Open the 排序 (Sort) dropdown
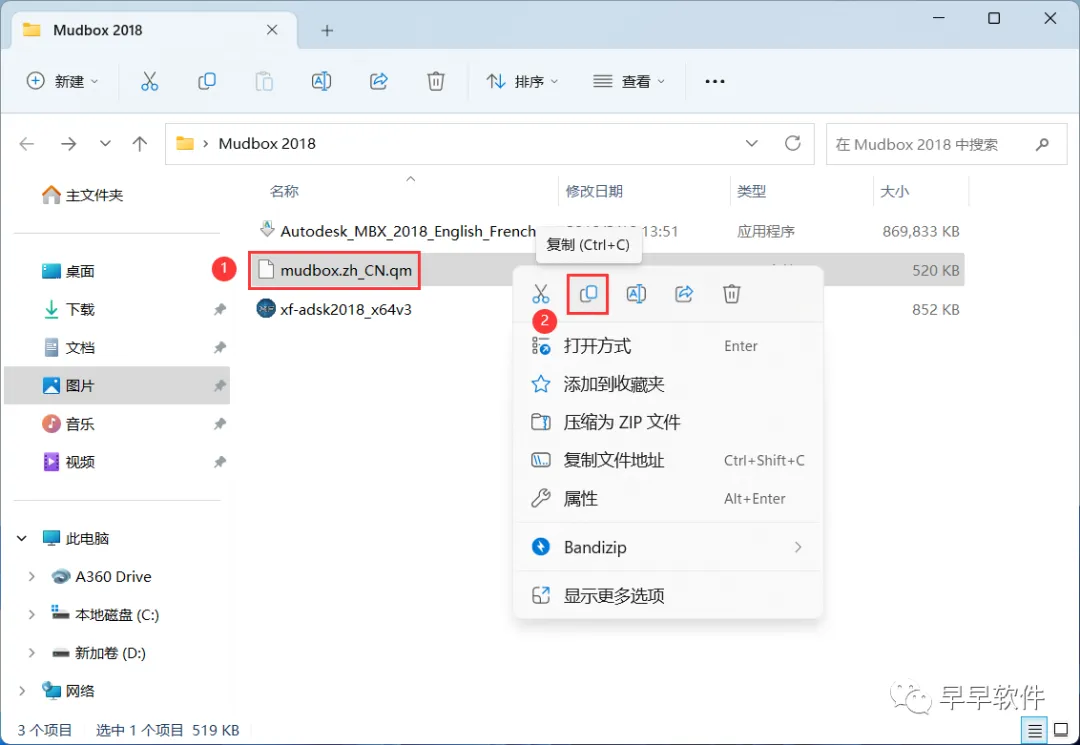The height and width of the screenshot is (745, 1080). [522, 81]
